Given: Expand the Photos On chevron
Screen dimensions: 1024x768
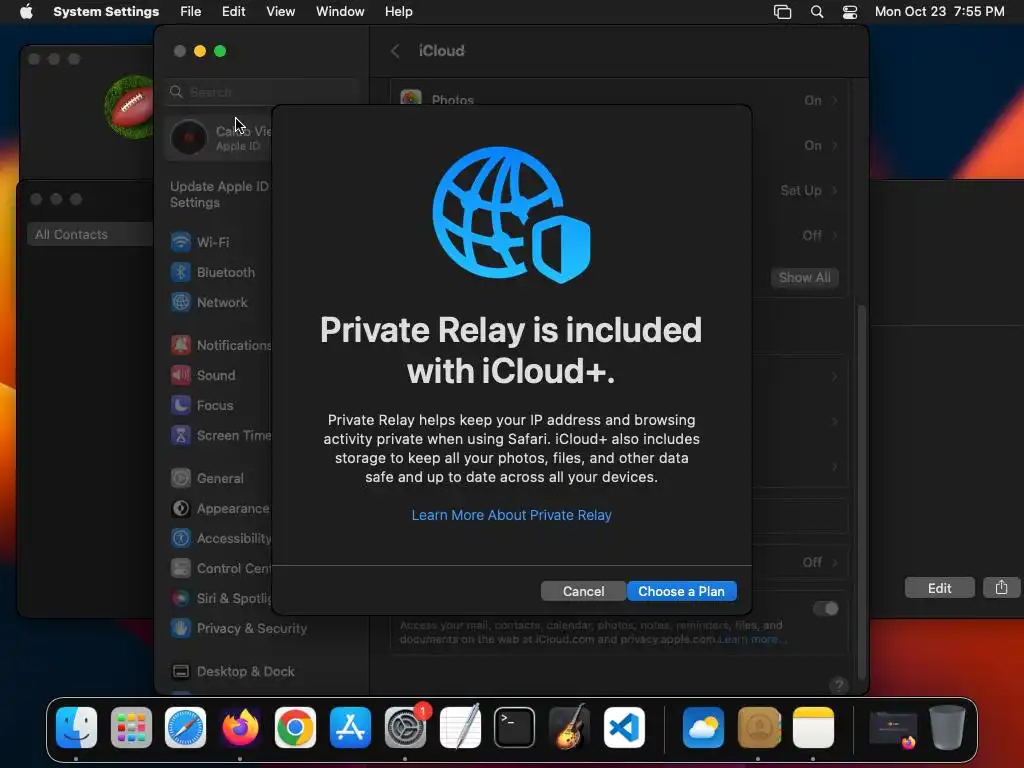Looking at the screenshot, I should tap(835, 101).
